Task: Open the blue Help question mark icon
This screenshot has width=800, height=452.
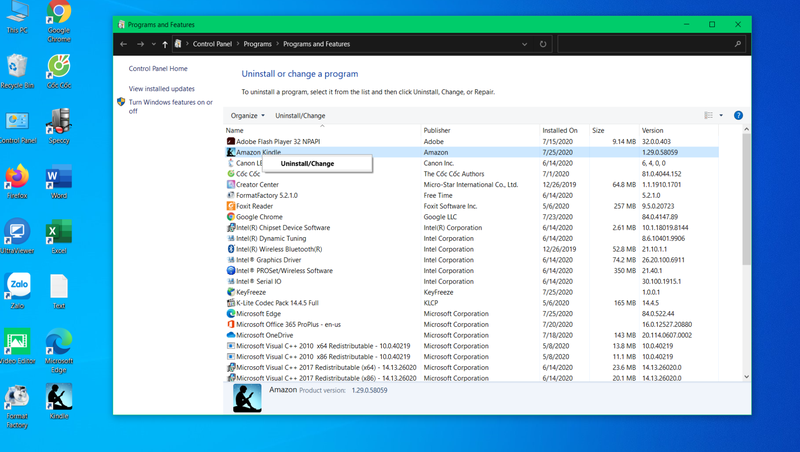Action: (x=739, y=115)
